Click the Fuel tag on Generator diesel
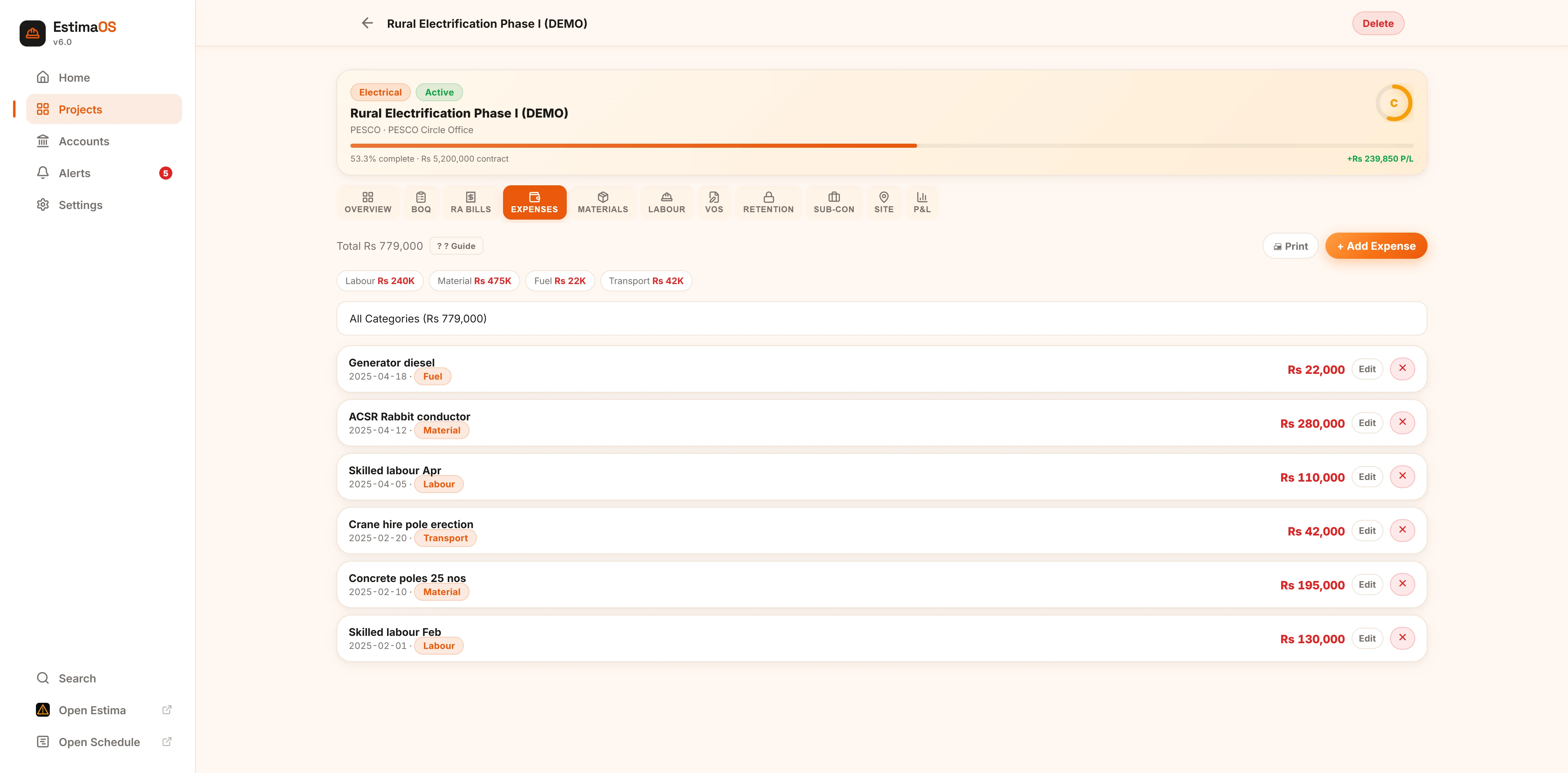1568x773 pixels. point(432,377)
